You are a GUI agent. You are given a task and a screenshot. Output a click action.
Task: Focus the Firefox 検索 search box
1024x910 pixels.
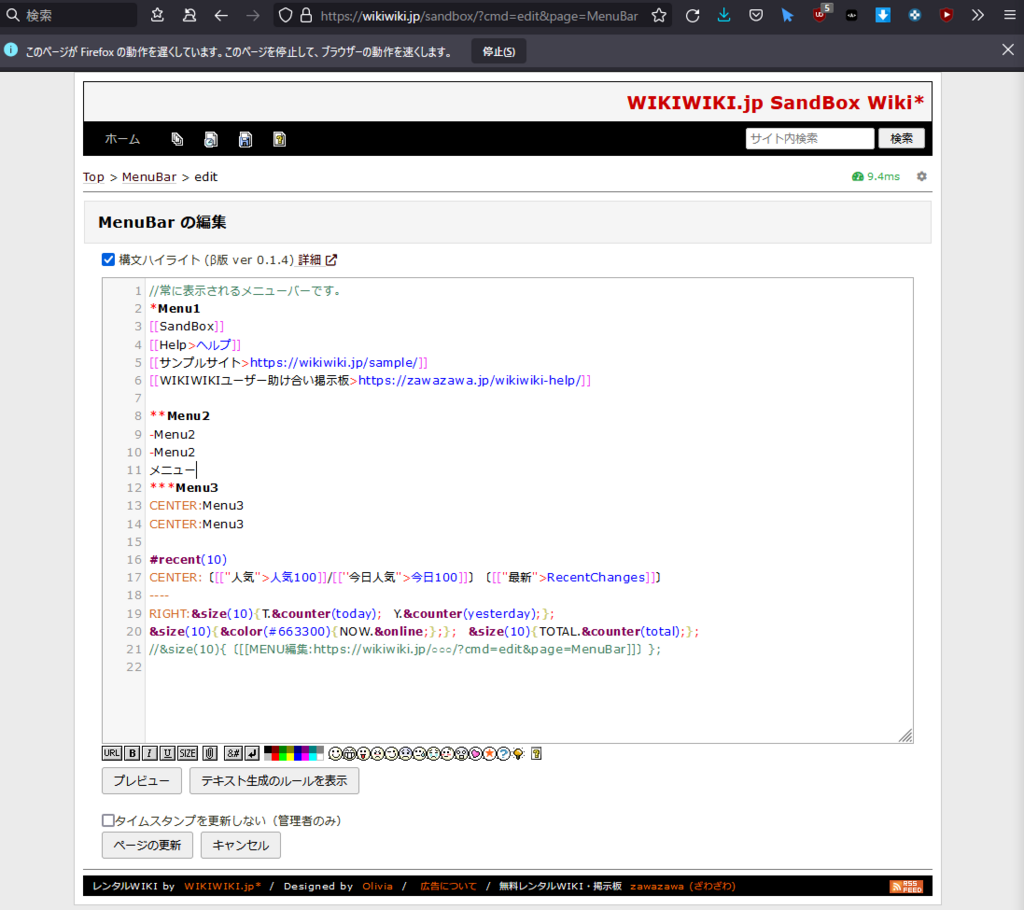(x=69, y=15)
